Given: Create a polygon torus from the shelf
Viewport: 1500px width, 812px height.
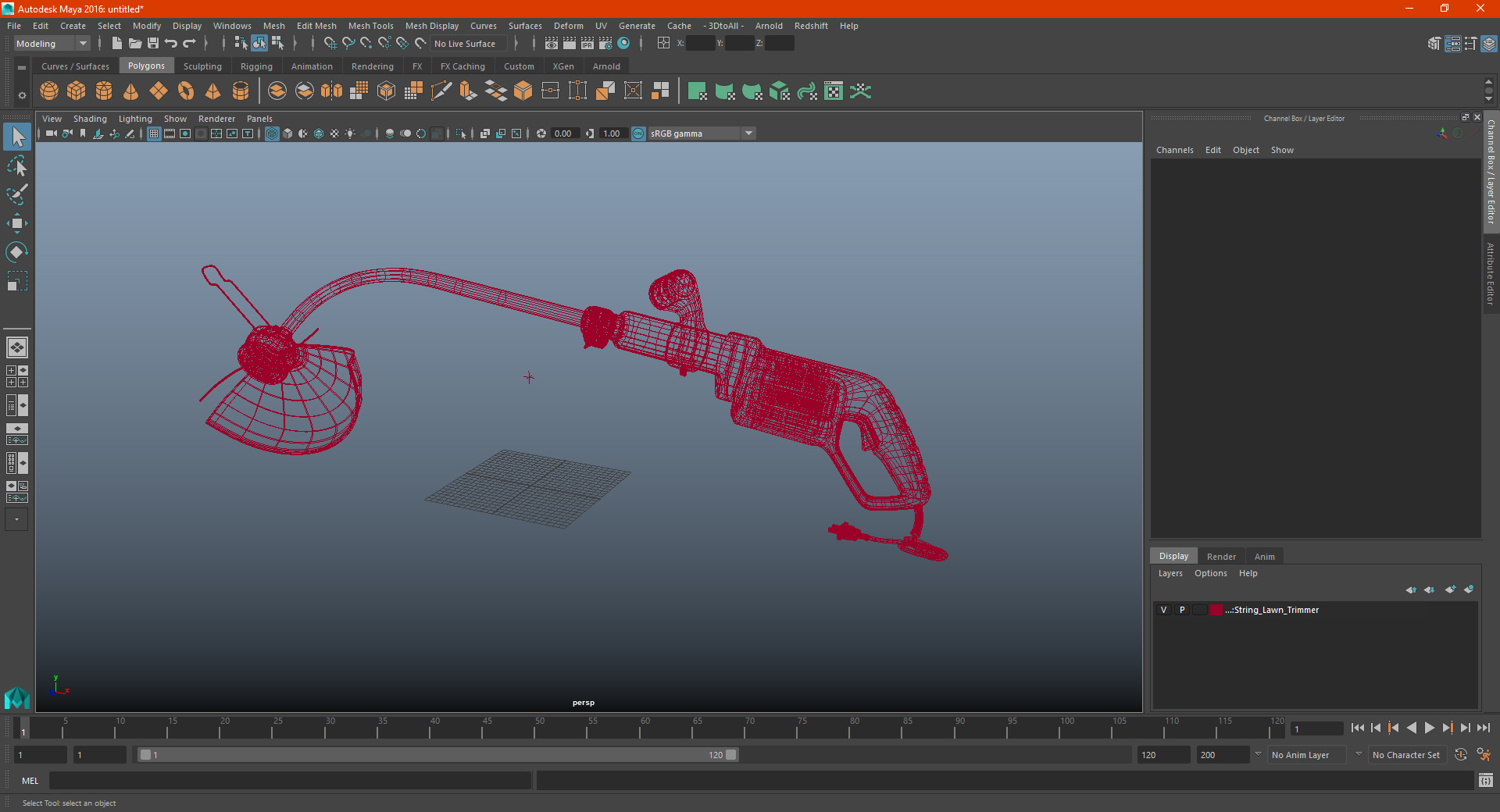Looking at the screenshot, I should tap(186, 91).
